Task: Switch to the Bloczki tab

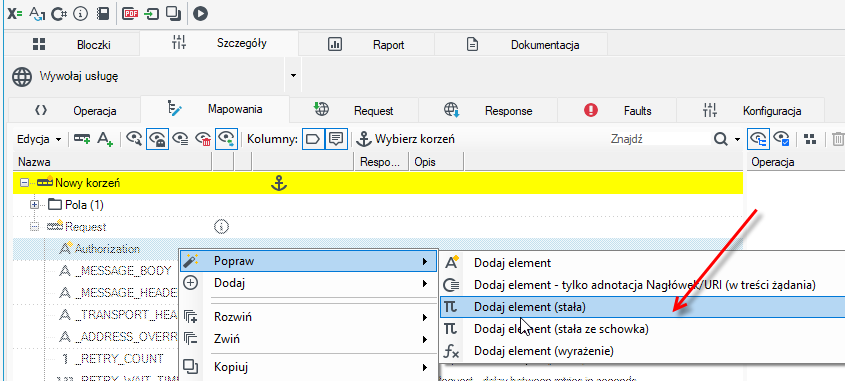Action: coord(72,45)
